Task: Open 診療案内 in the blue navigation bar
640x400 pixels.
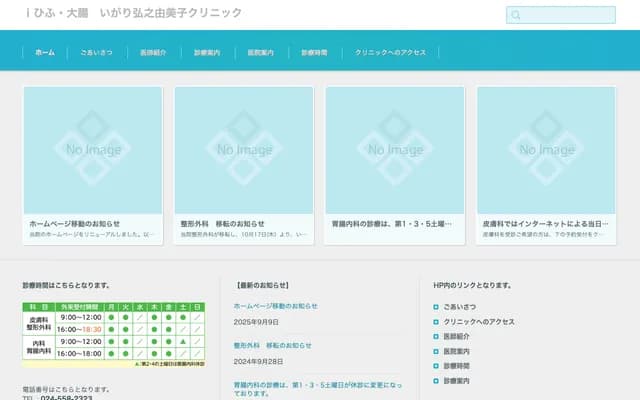Action: tap(207, 53)
